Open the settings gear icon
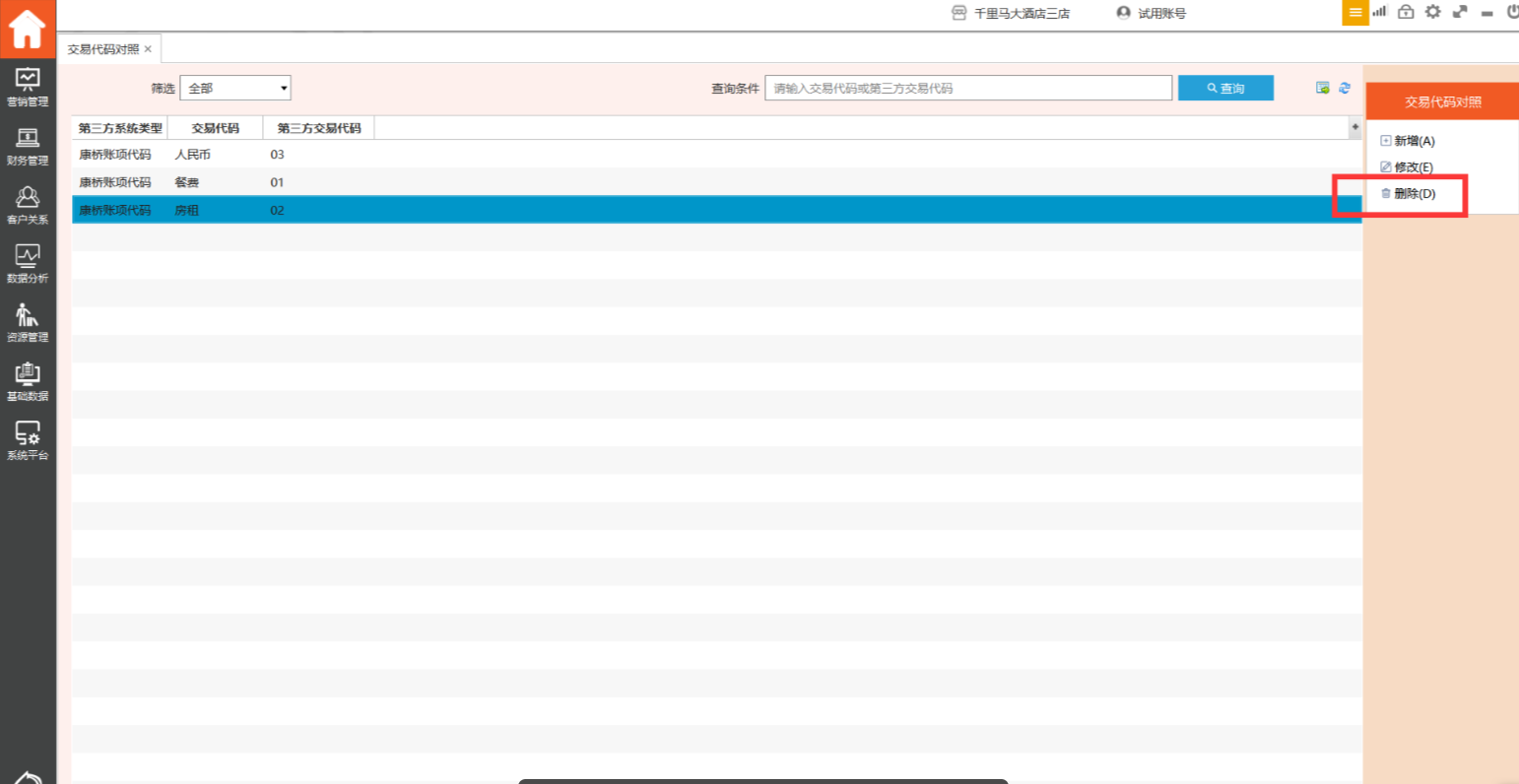Viewport: 1519px width, 784px height. coord(1432,12)
